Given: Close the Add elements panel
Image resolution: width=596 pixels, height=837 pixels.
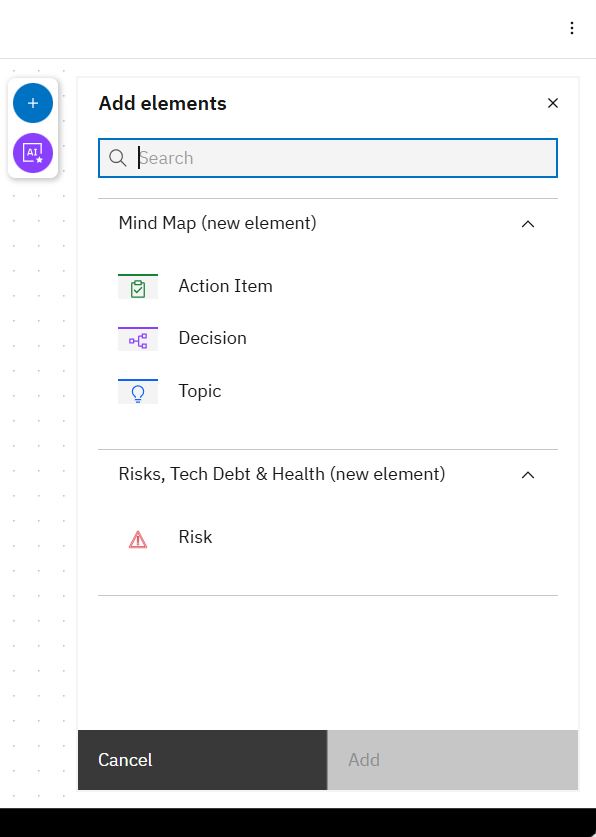Looking at the screenshot, I should (553, 103).
